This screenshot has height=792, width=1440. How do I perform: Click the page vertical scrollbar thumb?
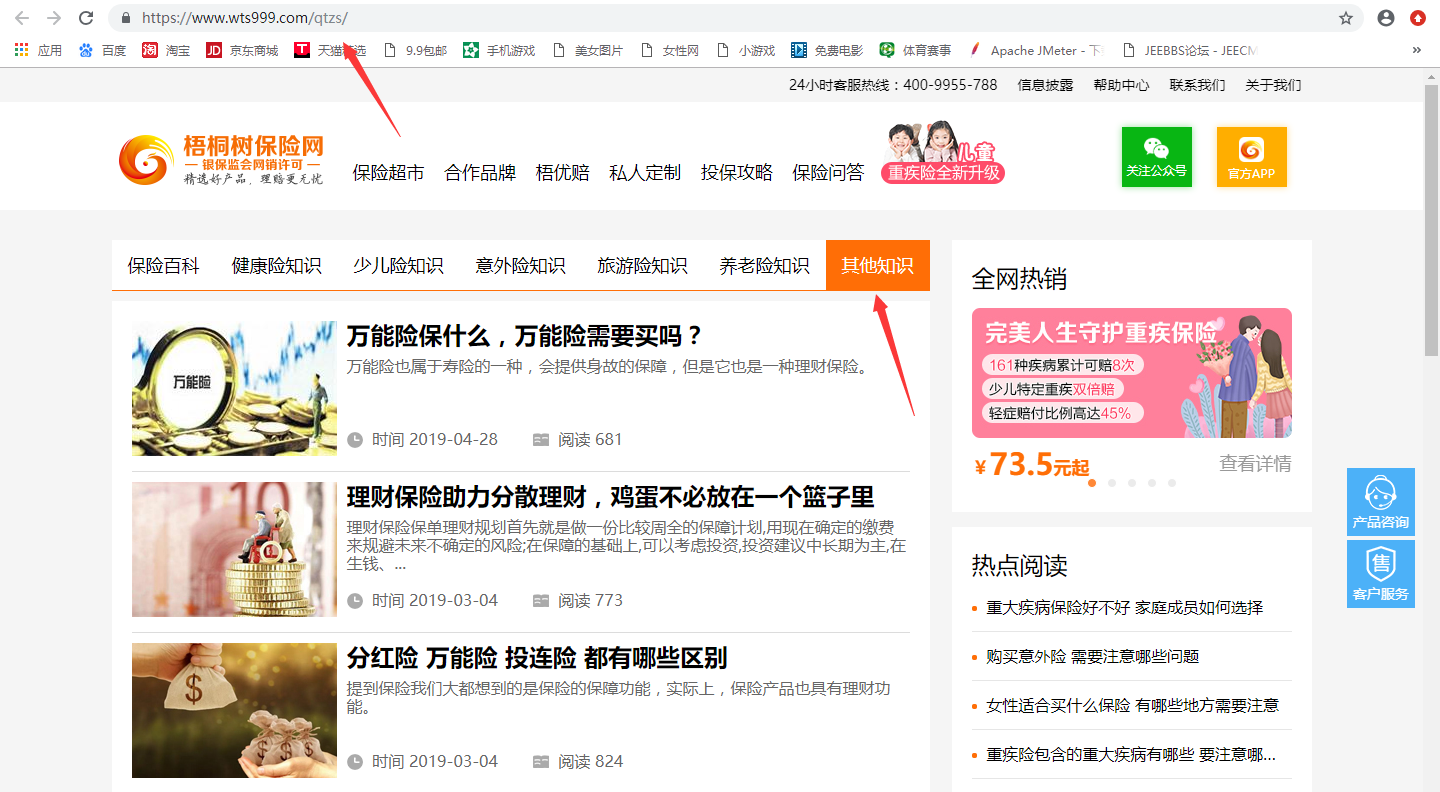click(x=1432, y=221)
